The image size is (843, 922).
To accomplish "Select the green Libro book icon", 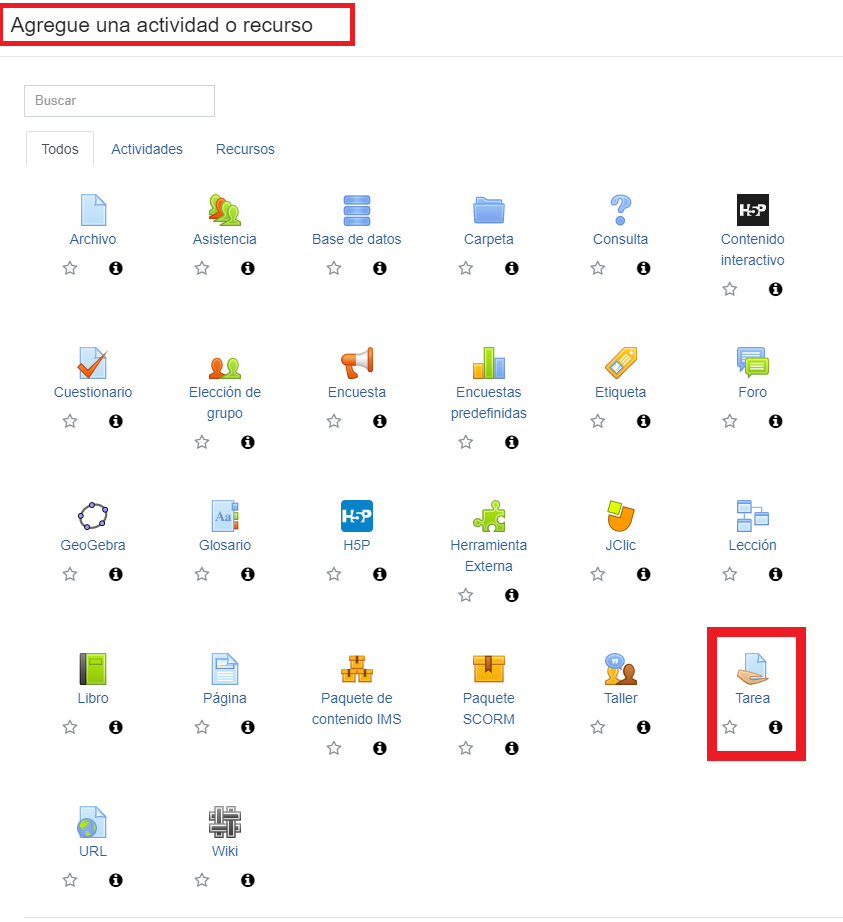I will click(x=93, y=669).
